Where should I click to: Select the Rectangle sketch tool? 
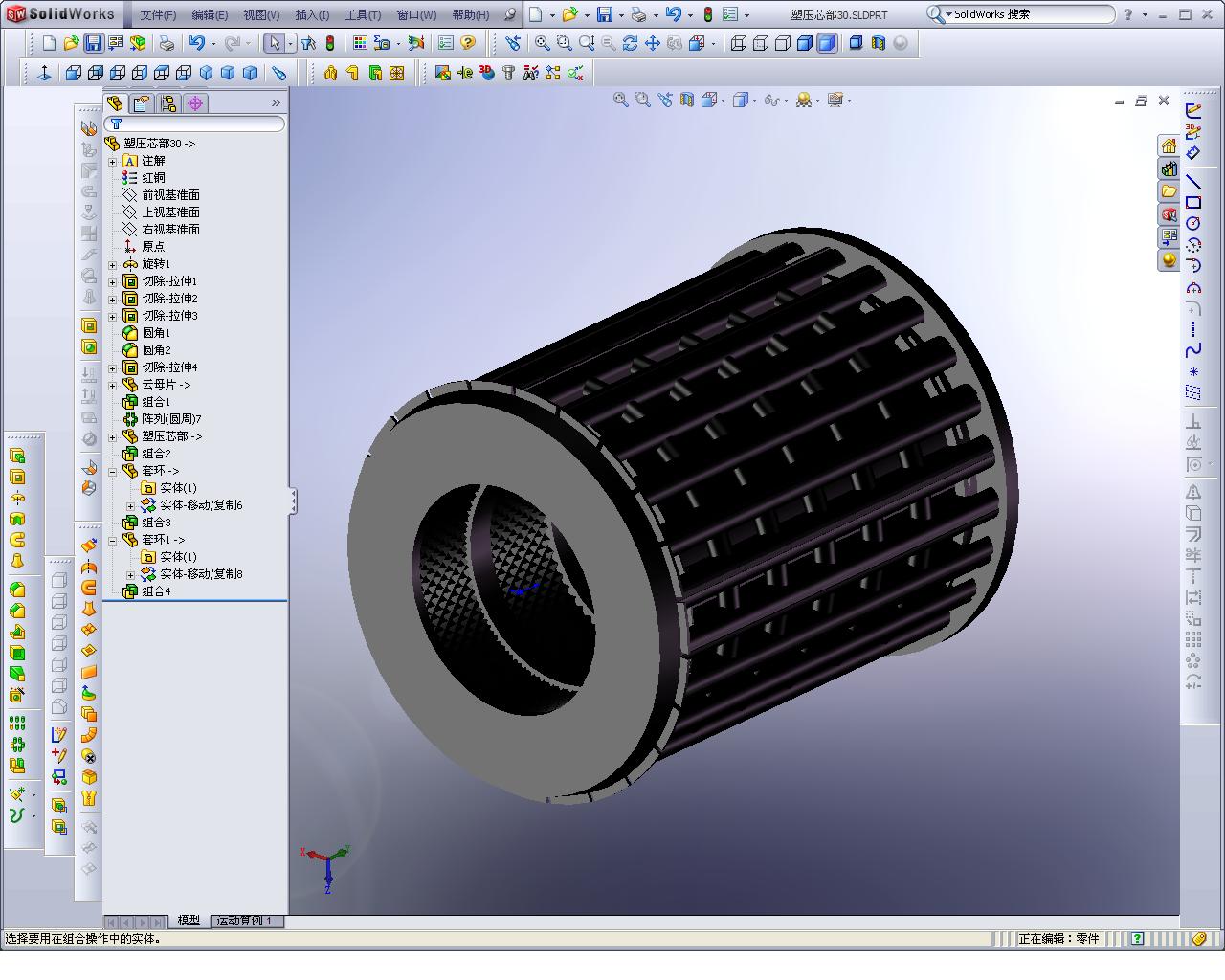[1193, 202]
